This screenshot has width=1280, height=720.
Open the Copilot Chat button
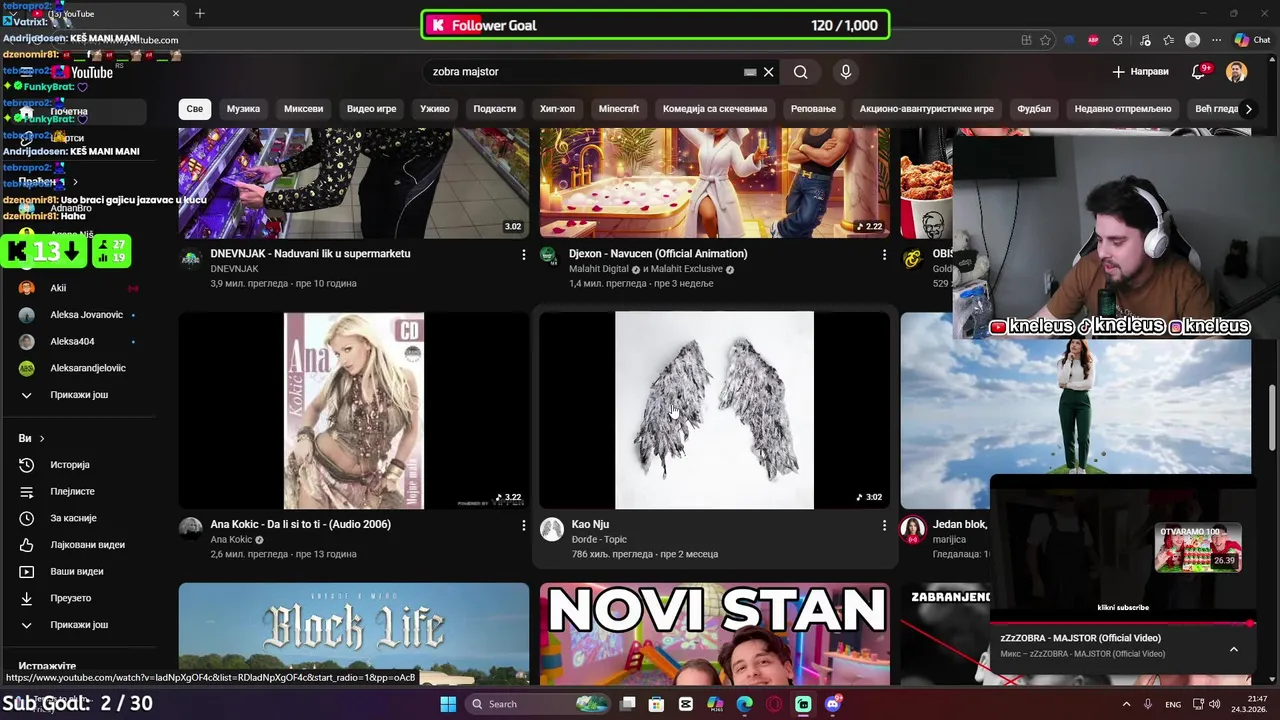pyautogui.click(x=1255, y=40)
